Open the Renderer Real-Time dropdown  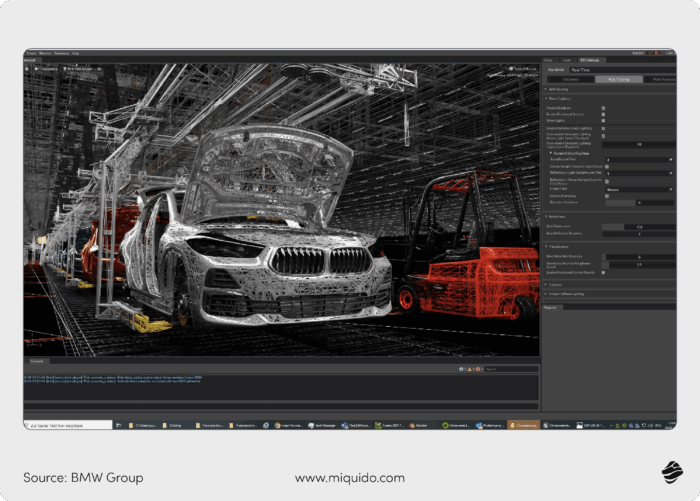[x=623, y=70]
